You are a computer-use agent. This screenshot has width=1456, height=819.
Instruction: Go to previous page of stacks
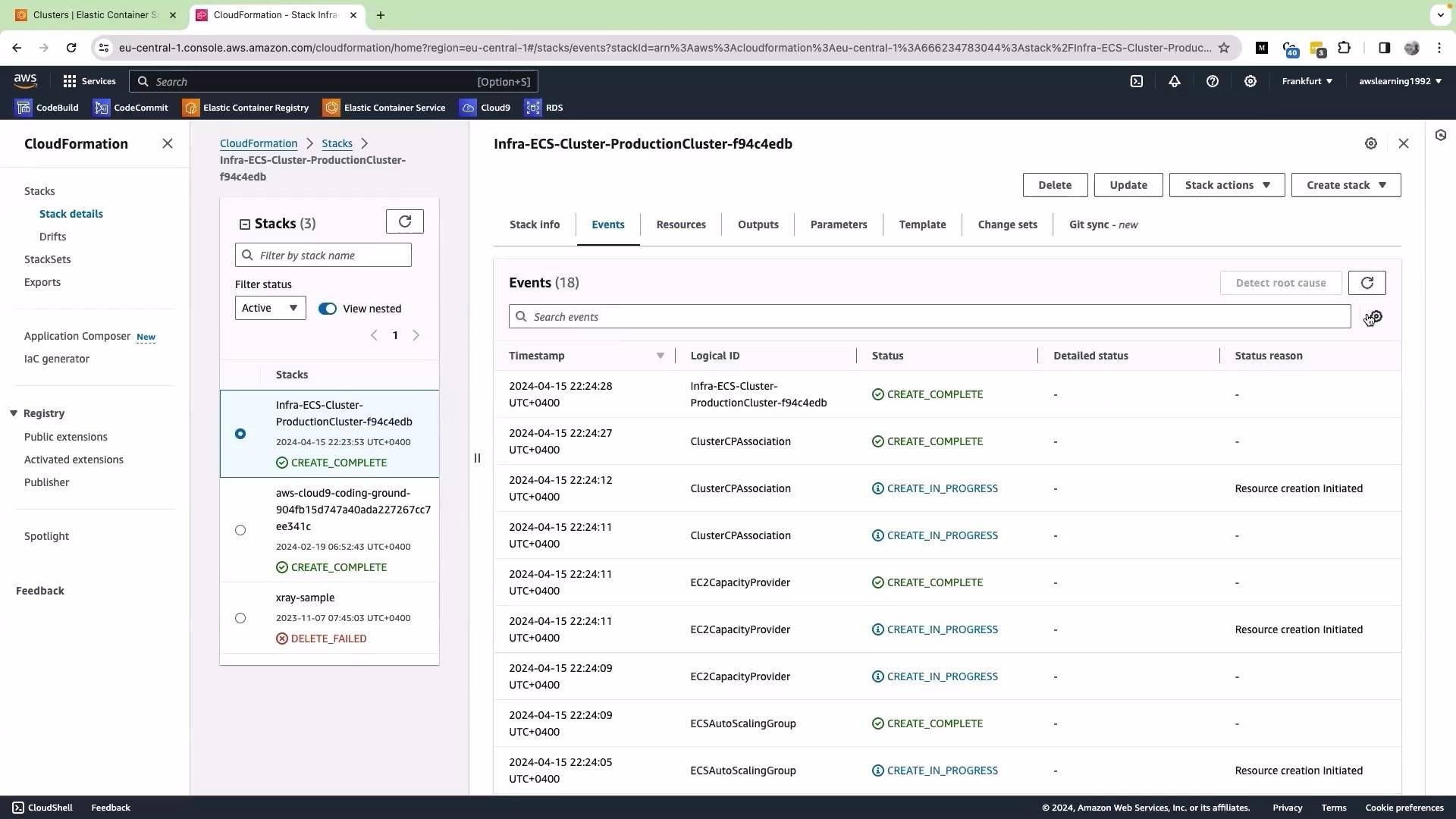(374, 335)
